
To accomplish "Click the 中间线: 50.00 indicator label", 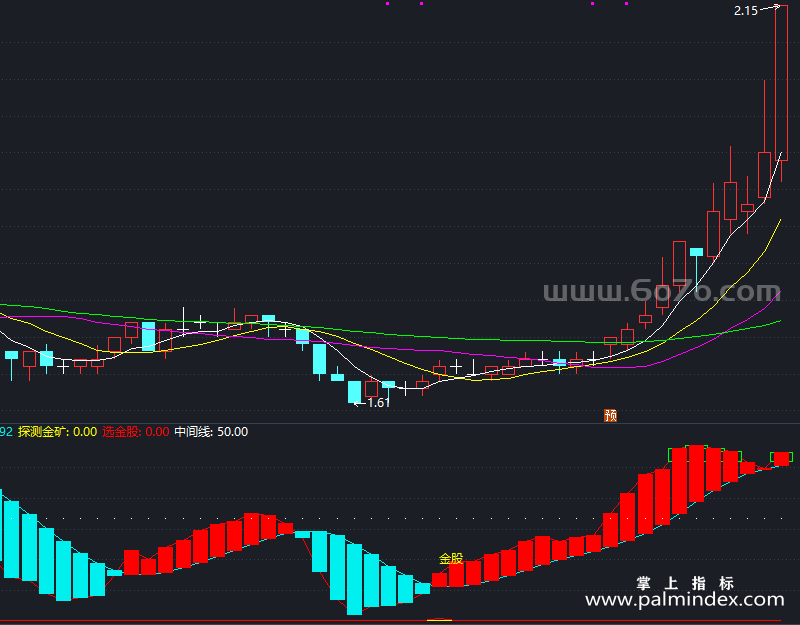I will pyautogui.click(x=211, y=432).
